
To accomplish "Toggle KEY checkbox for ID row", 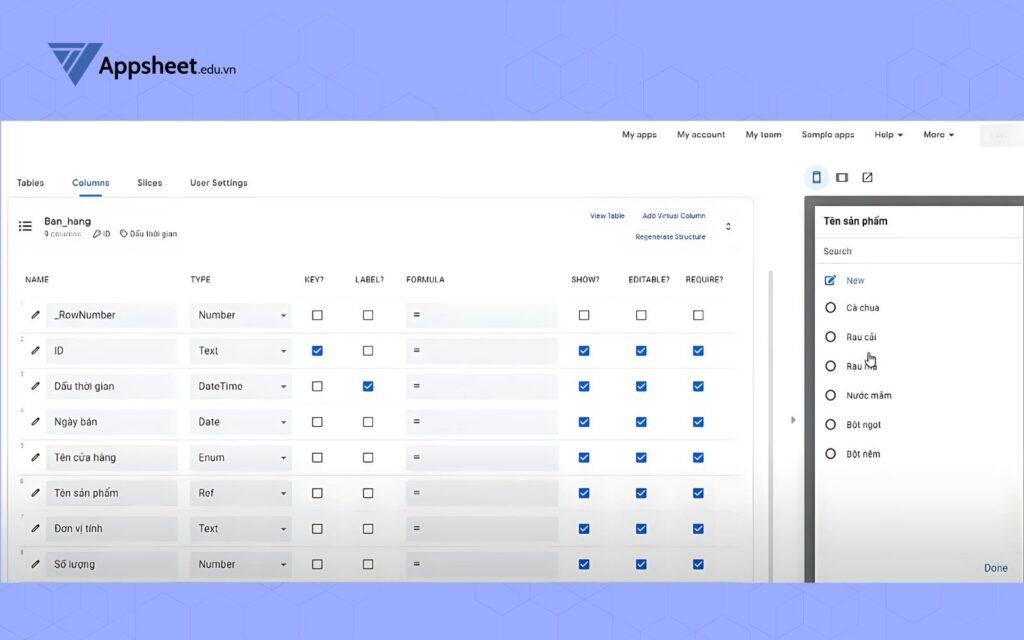I will pos(317,351).
